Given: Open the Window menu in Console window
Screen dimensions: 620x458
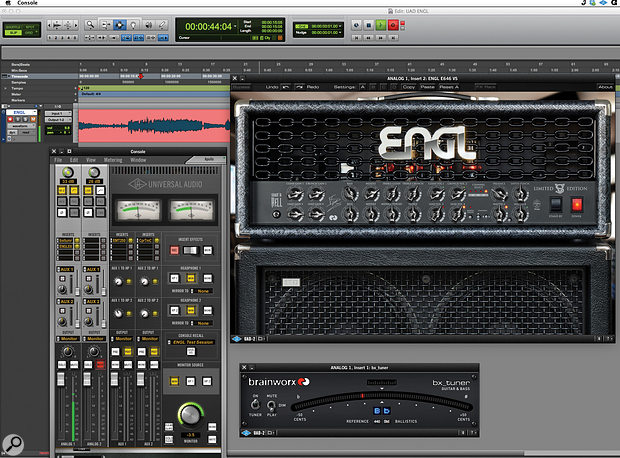Looking at the screenshot, I should [138, 160].
